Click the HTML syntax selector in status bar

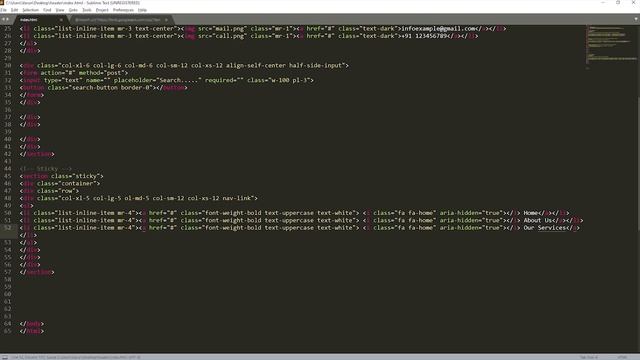click(x=622, y=357)
